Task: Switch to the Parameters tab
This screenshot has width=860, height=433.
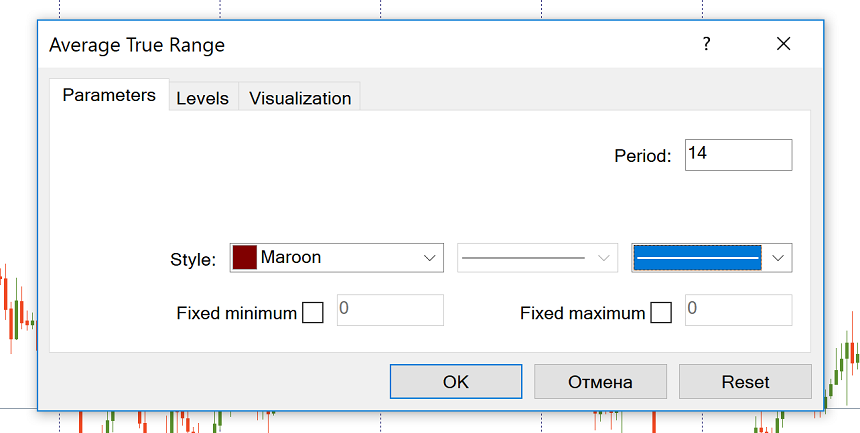Action: pyautogui.click(x=109, y=96)
